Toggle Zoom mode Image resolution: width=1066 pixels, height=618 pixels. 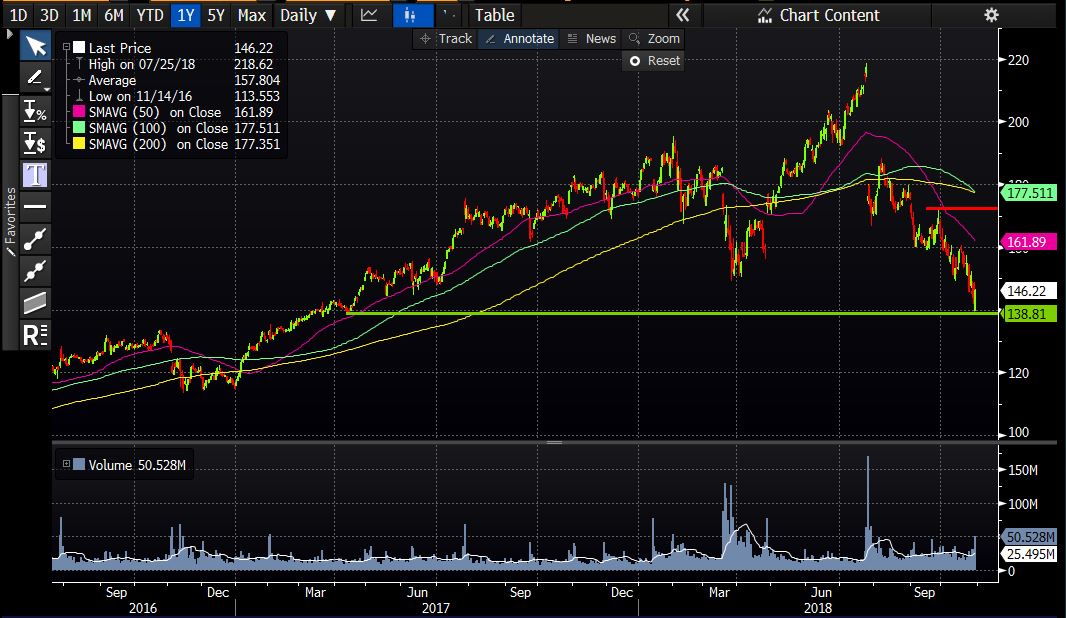pos(654,39)
